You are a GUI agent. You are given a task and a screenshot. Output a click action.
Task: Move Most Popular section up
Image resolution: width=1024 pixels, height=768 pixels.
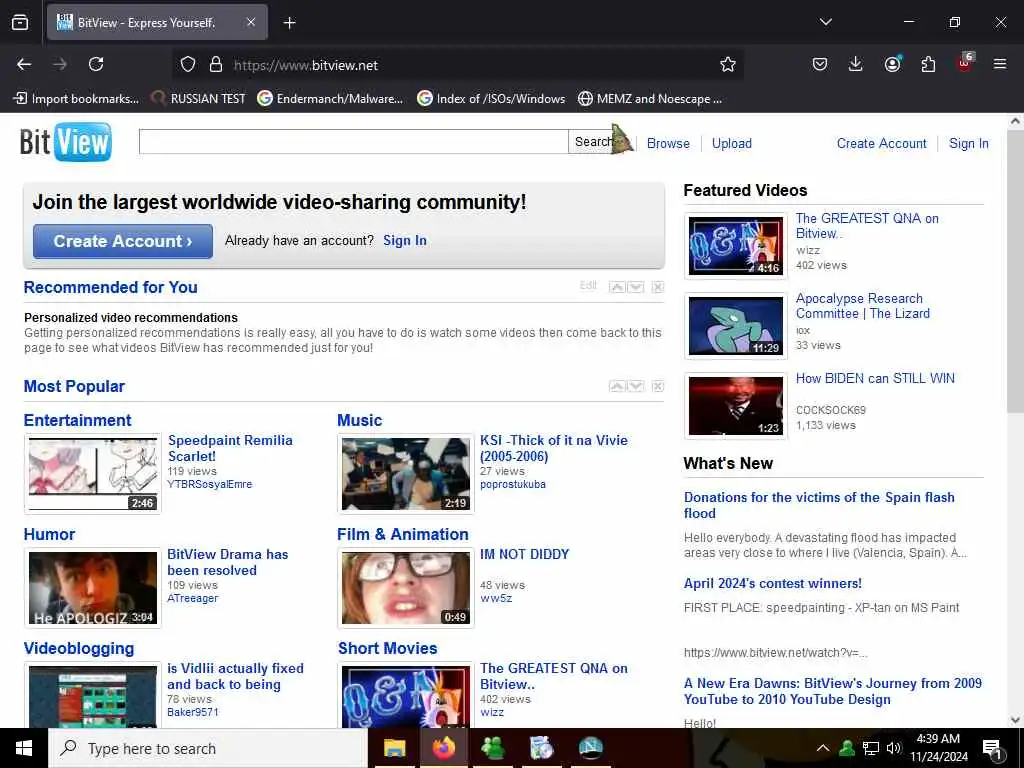(x=617, y=387)
